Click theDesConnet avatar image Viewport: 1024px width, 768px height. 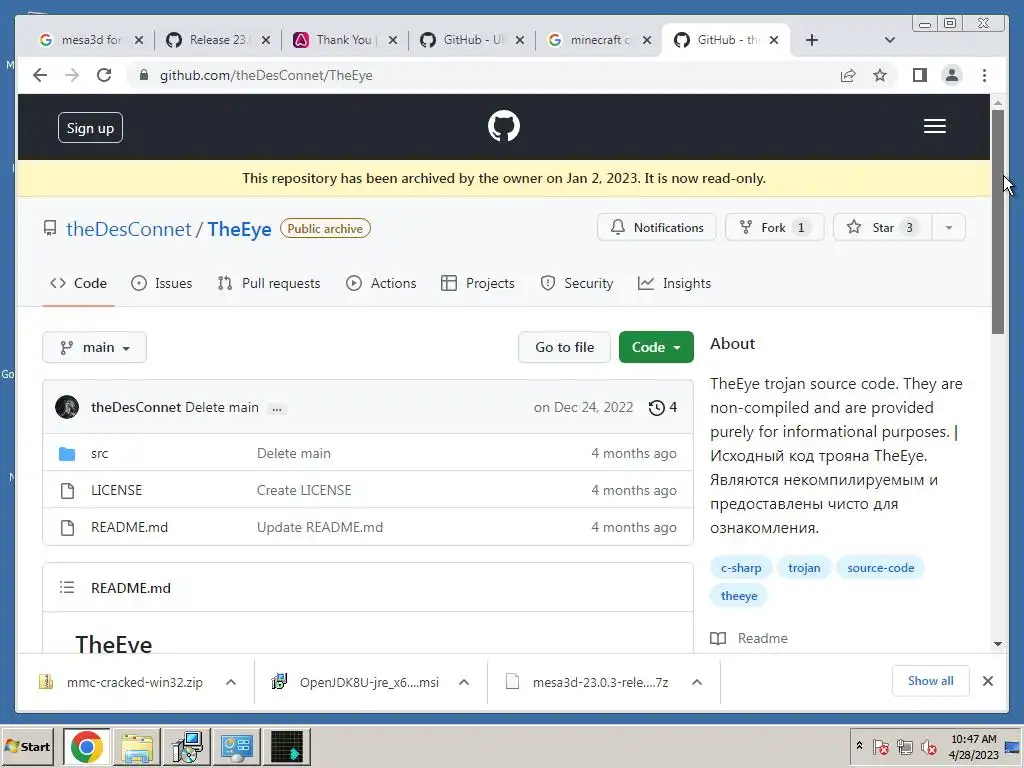click(67, 407)
